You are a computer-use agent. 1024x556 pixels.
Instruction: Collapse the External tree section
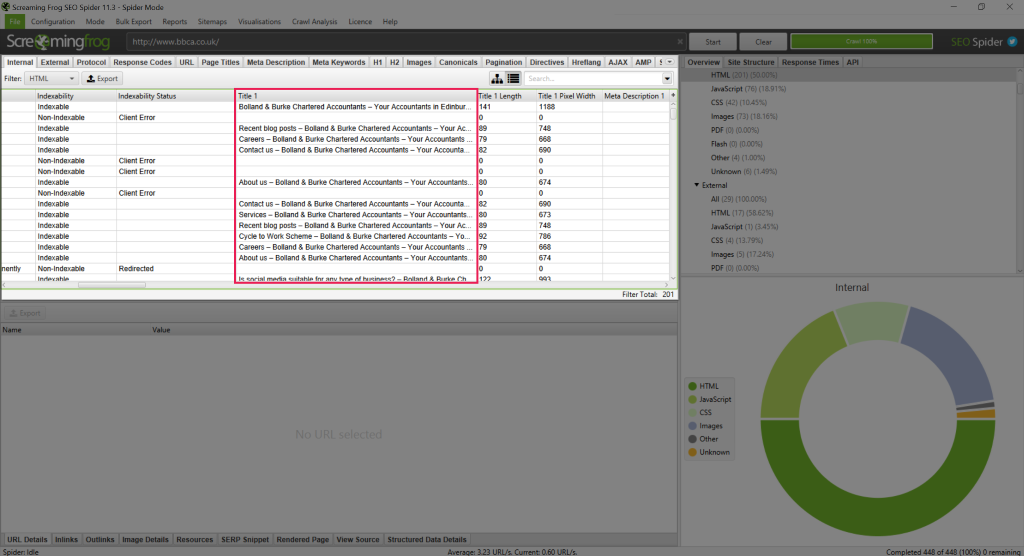click(696, 185)
